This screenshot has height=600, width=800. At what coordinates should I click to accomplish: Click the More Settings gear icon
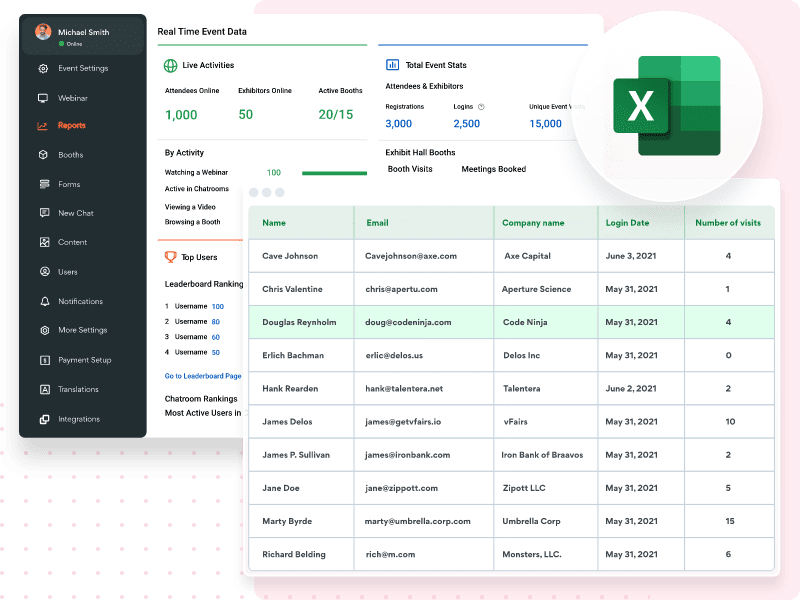pos(44,330)
